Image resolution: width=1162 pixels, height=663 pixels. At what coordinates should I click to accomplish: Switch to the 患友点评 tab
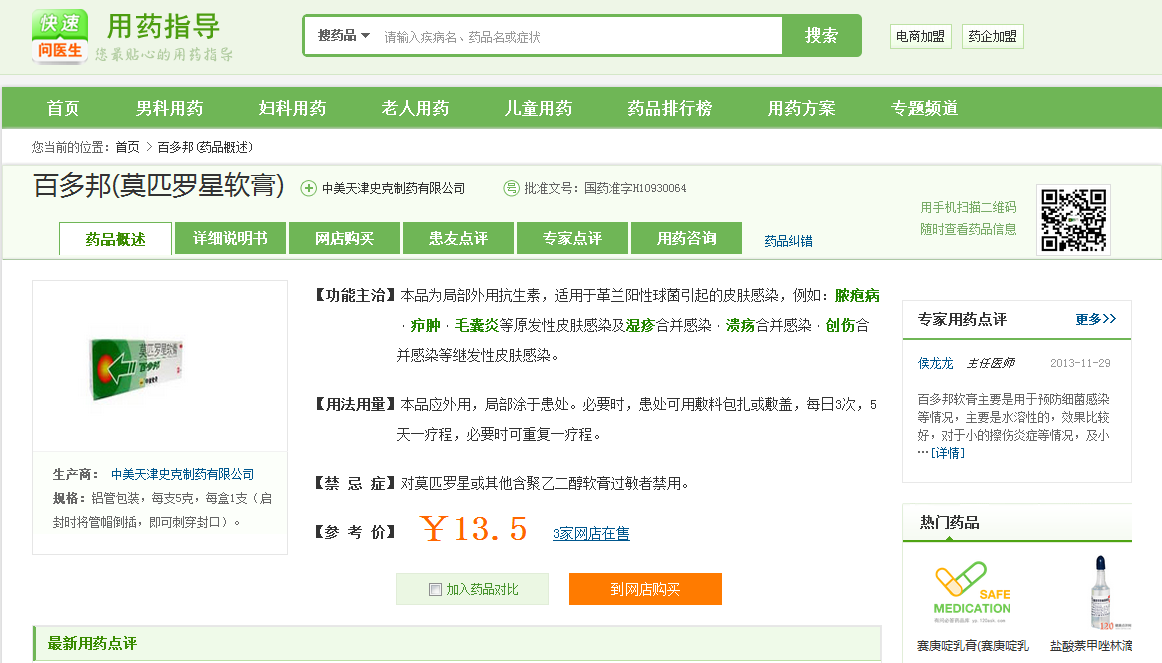(x=458, y=238)
